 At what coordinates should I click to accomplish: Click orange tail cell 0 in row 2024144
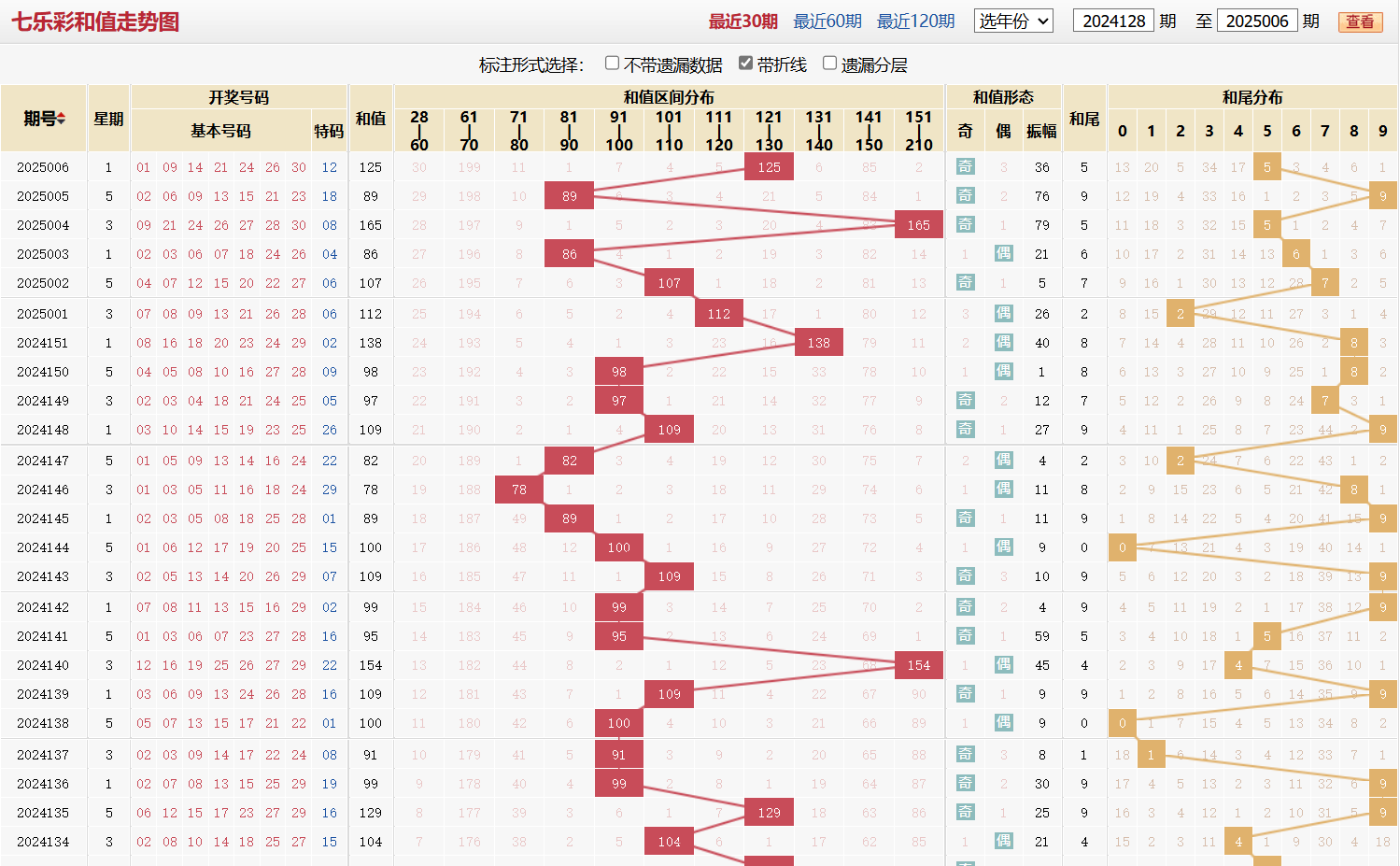point(1123,547)
